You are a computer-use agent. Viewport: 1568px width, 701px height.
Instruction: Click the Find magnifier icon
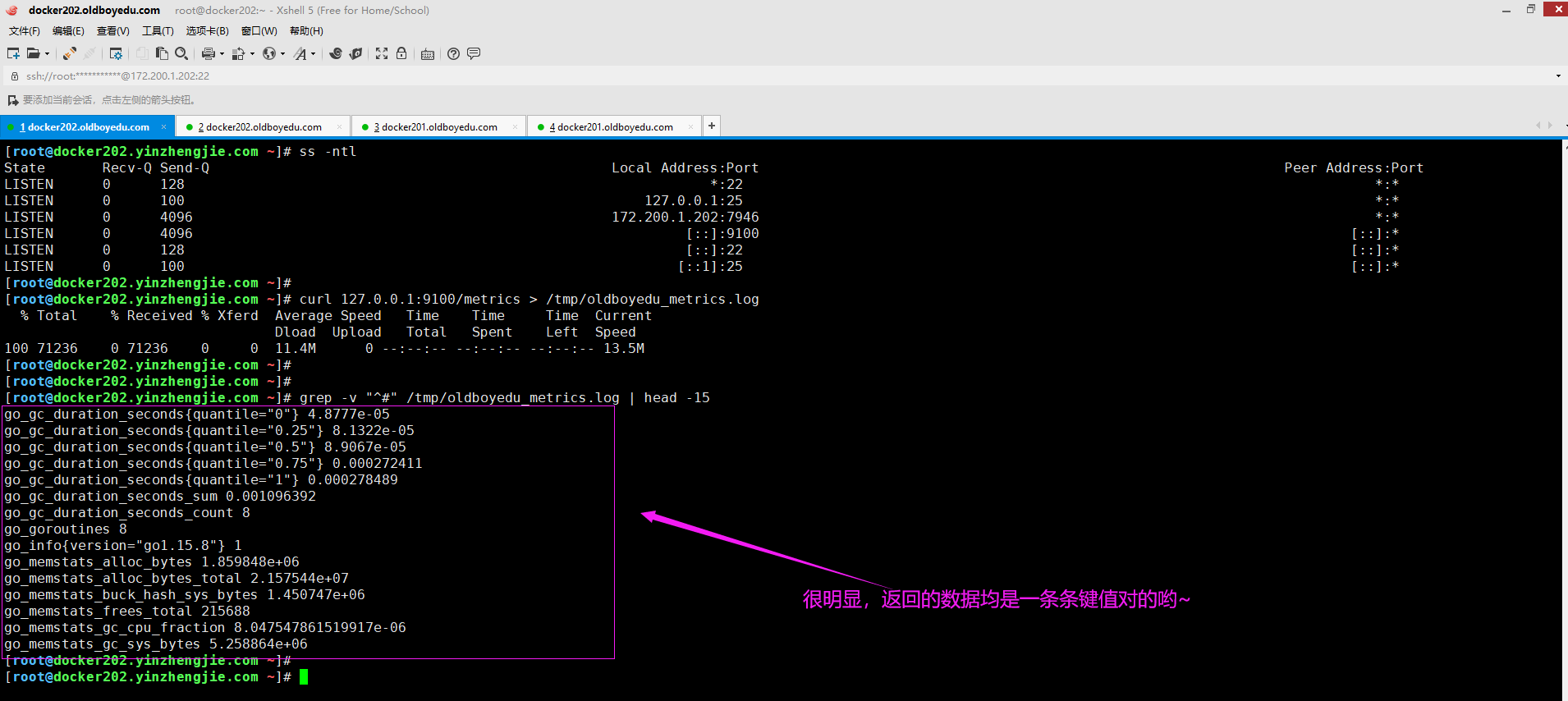click(x=181, y=53)
